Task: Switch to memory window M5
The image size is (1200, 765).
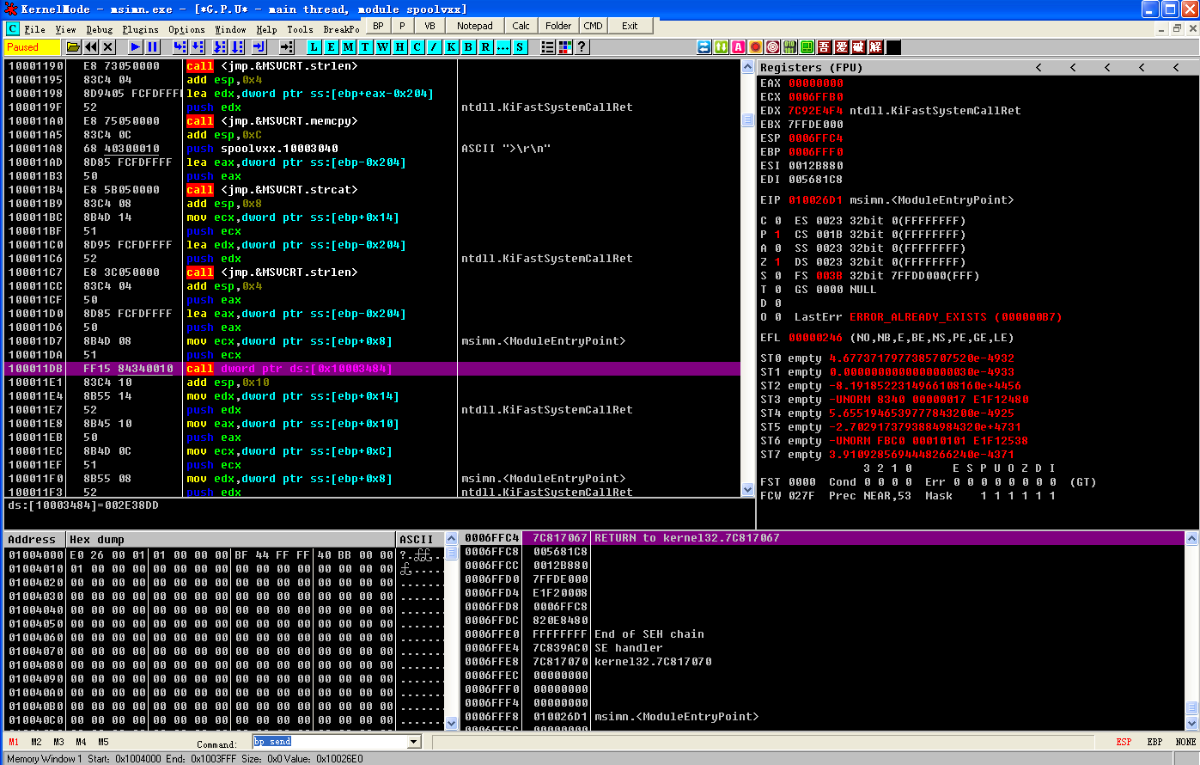Action: [x=102, y=742]
